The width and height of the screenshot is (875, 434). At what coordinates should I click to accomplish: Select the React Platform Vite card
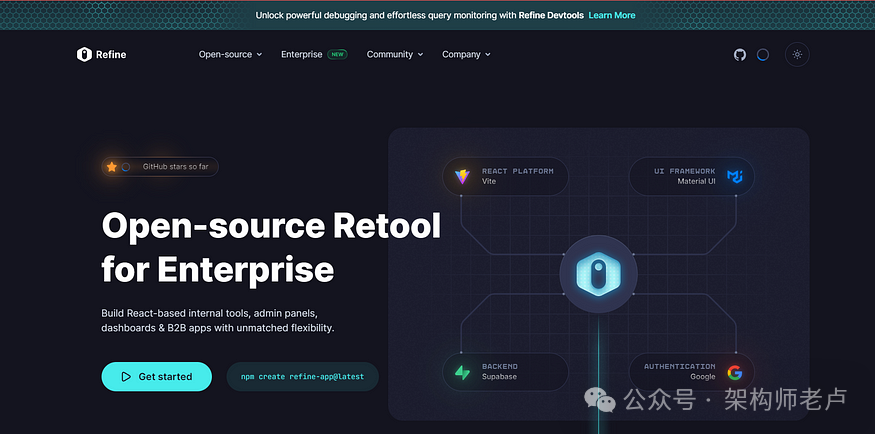(506, 176)
